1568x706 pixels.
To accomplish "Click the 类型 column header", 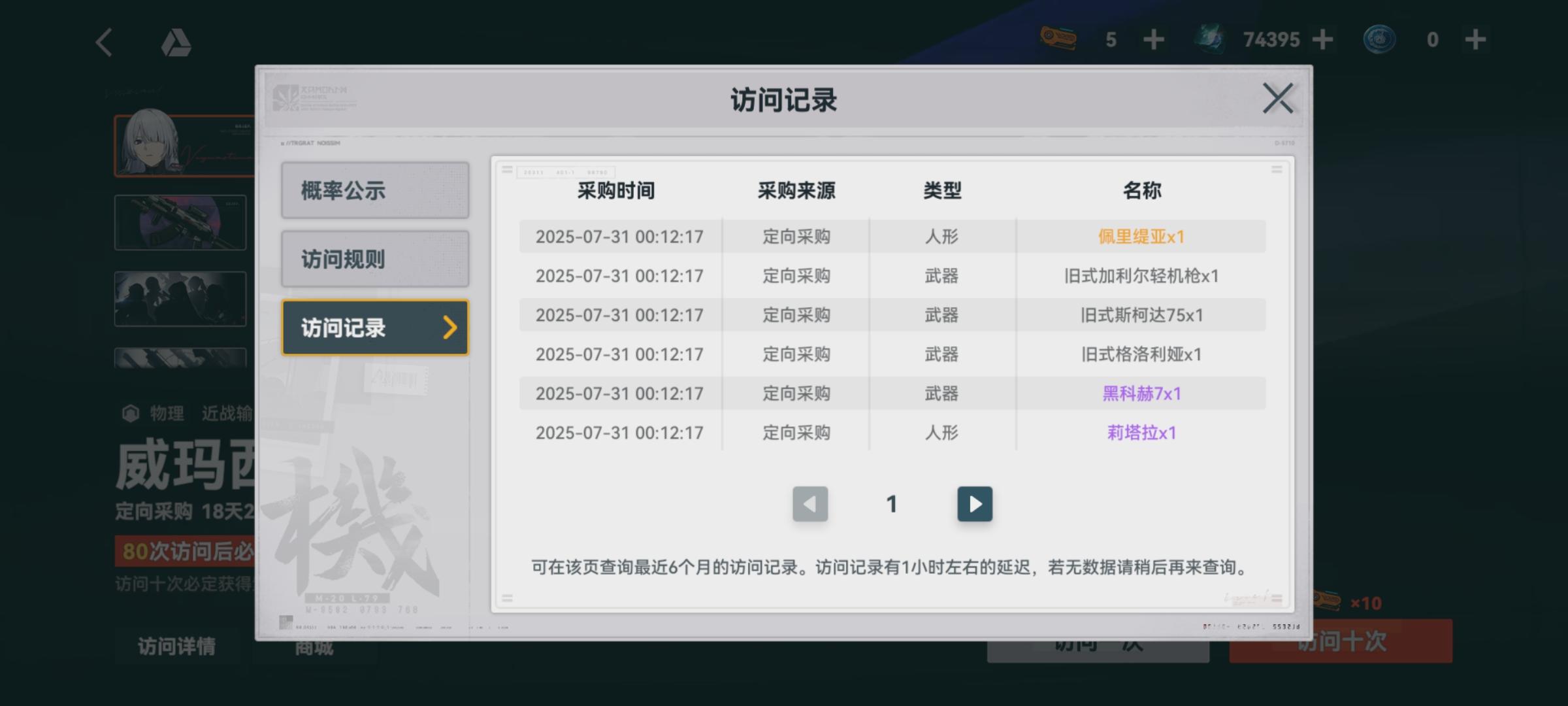I will click(x=942, y=190).
